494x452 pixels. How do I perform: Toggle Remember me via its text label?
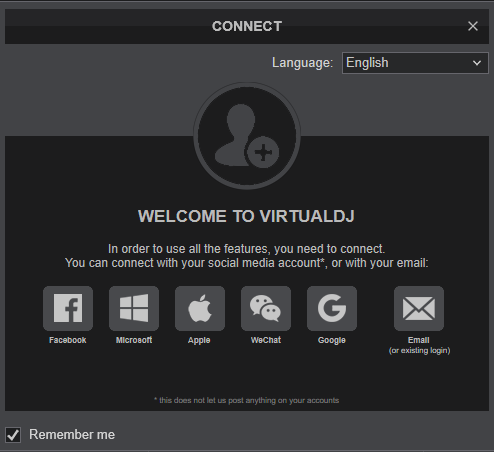[x=72, y=435]
